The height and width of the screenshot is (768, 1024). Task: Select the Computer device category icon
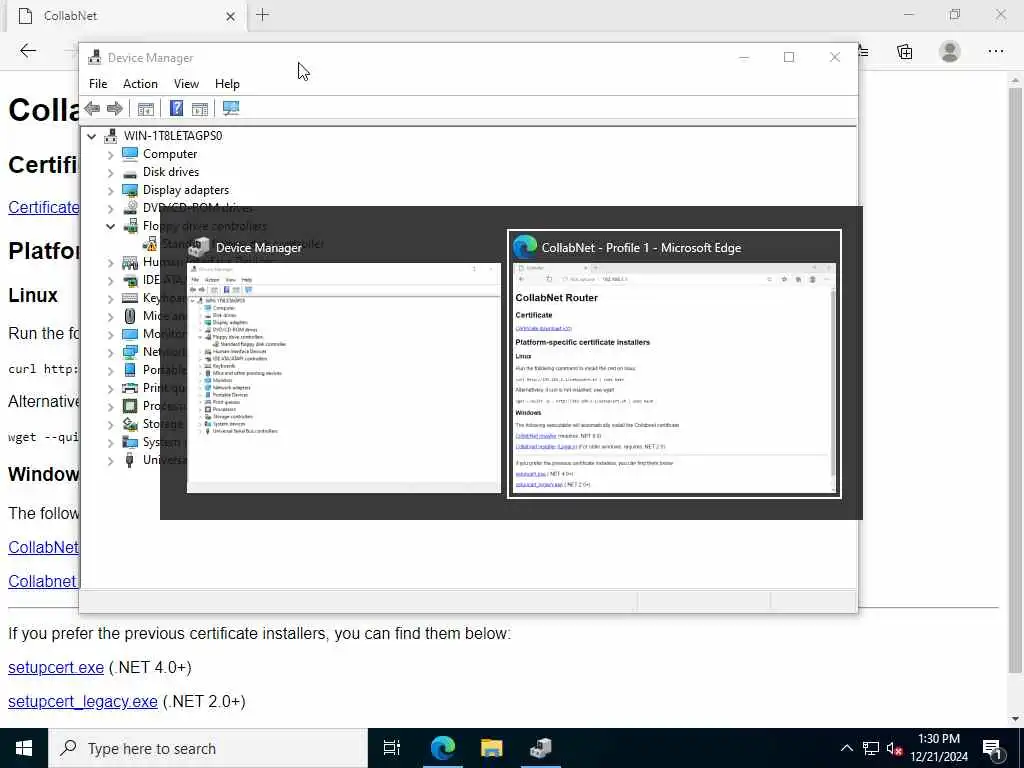pos(130,153)
